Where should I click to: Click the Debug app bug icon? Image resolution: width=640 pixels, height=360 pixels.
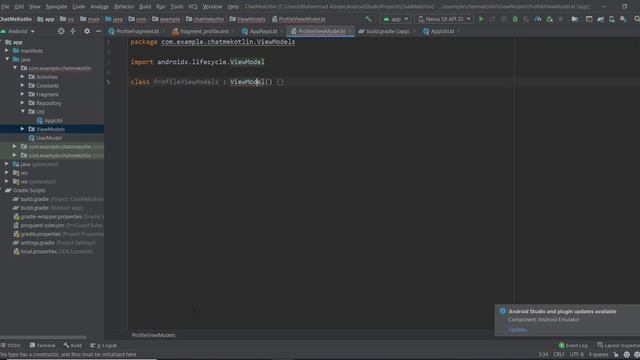(515, 19)
